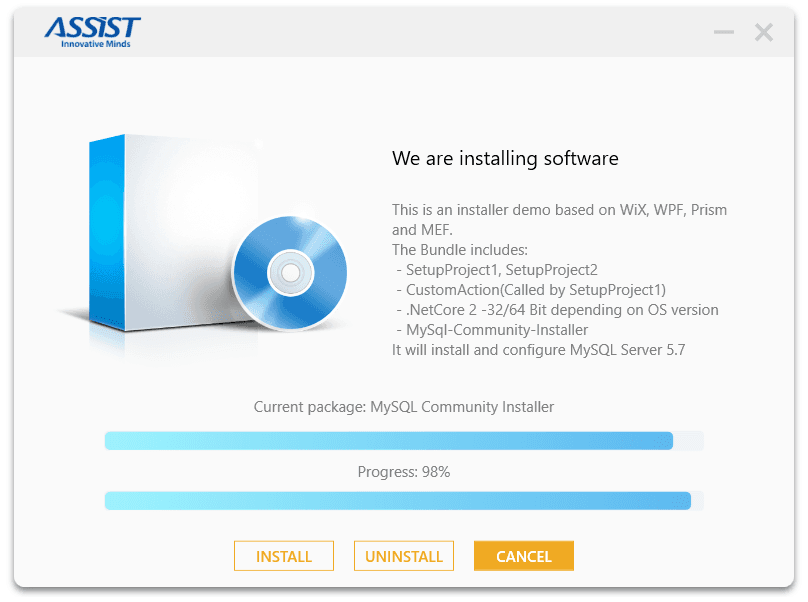Click the ASSIST Innovative Minds logo

(x=92, y=32)
